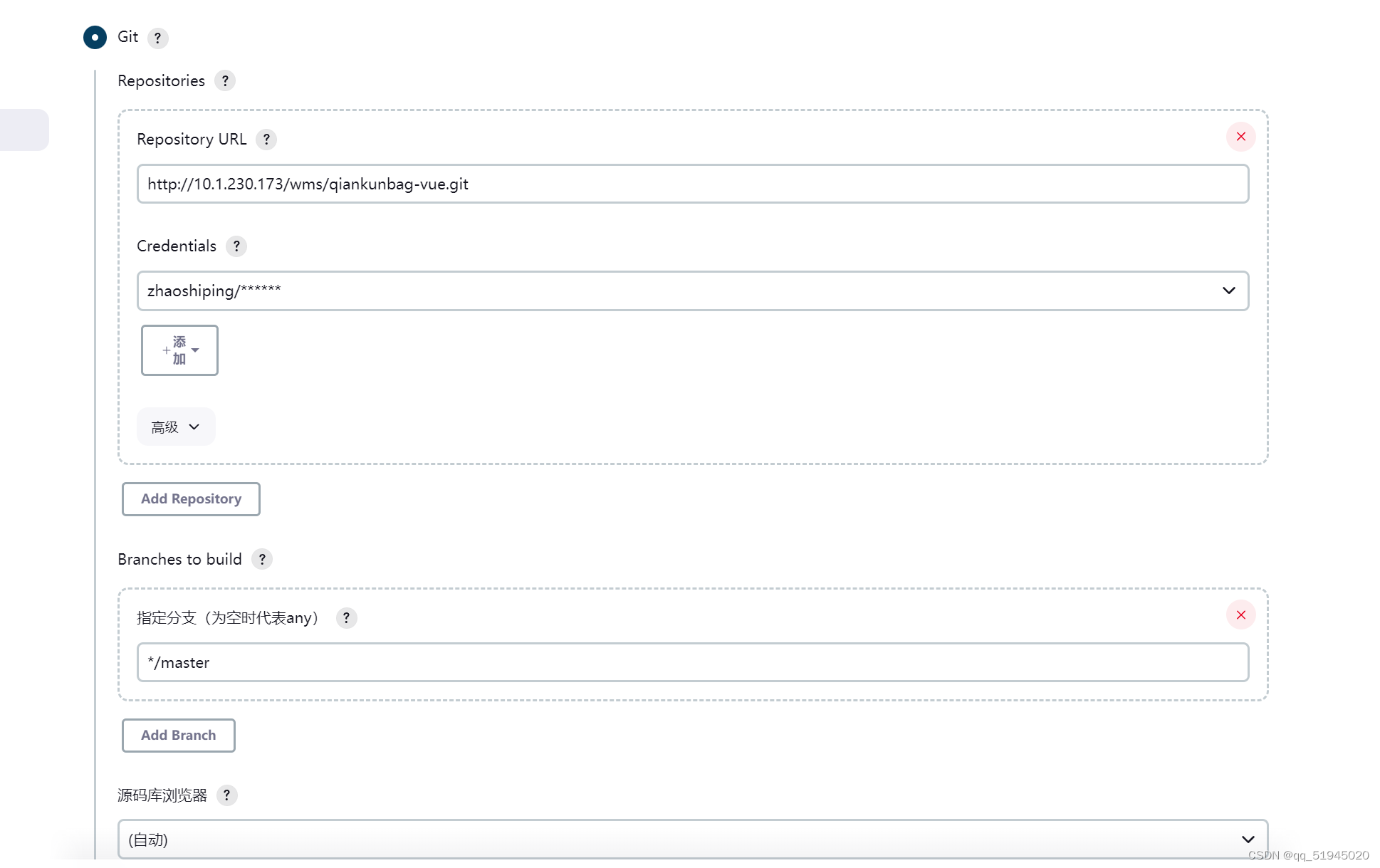
Task: Click the Repository URL help icon
Action: coord(266,139)
